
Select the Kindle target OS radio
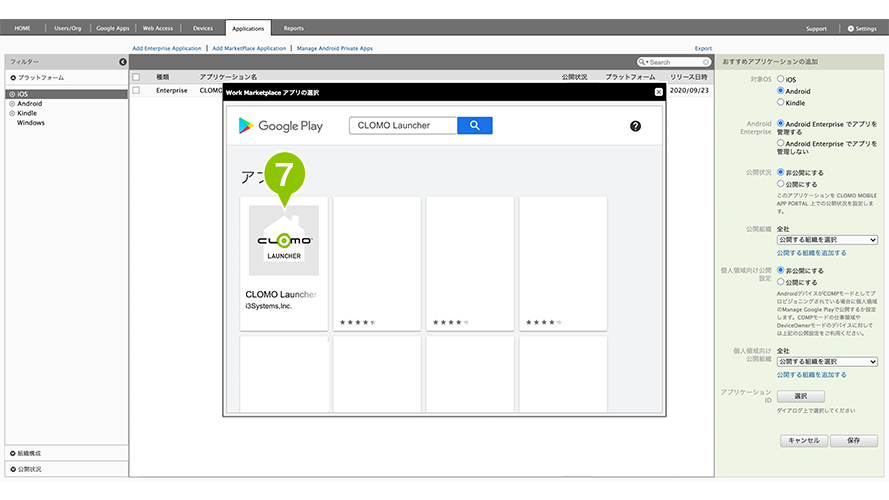781,102
